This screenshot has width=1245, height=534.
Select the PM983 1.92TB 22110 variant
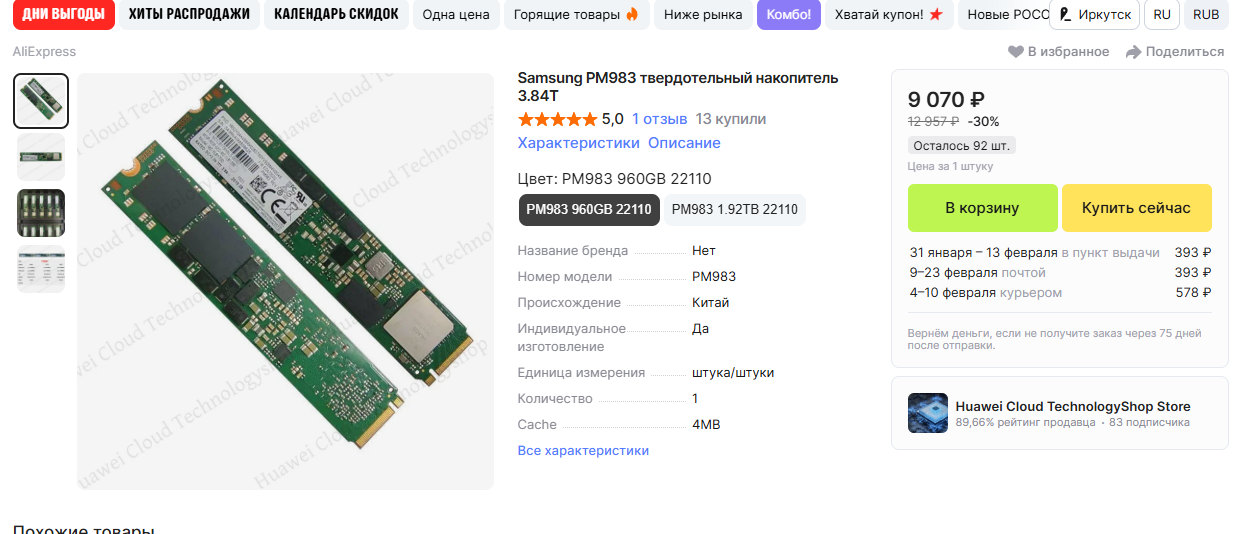click(x=735, y=210)
